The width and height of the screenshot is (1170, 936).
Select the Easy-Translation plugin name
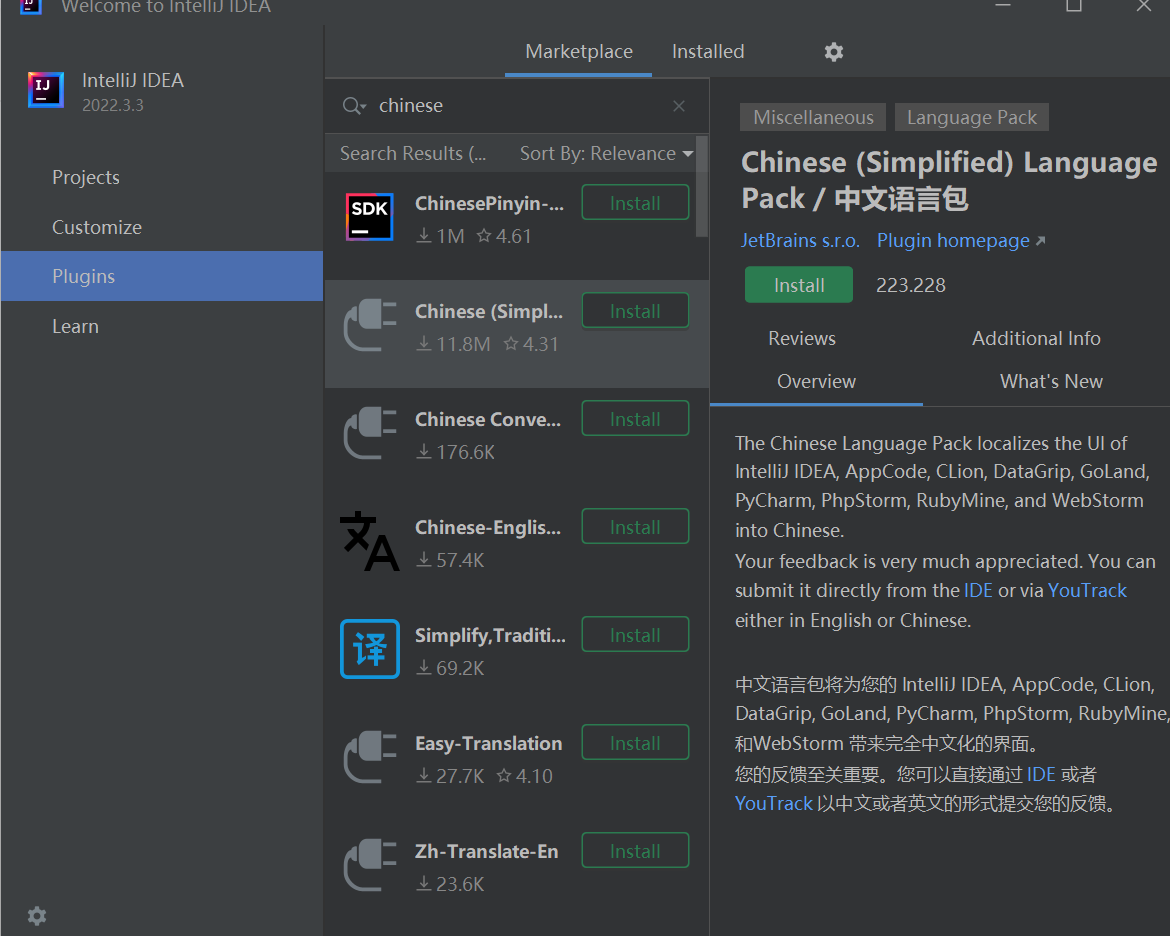(489, 743)
